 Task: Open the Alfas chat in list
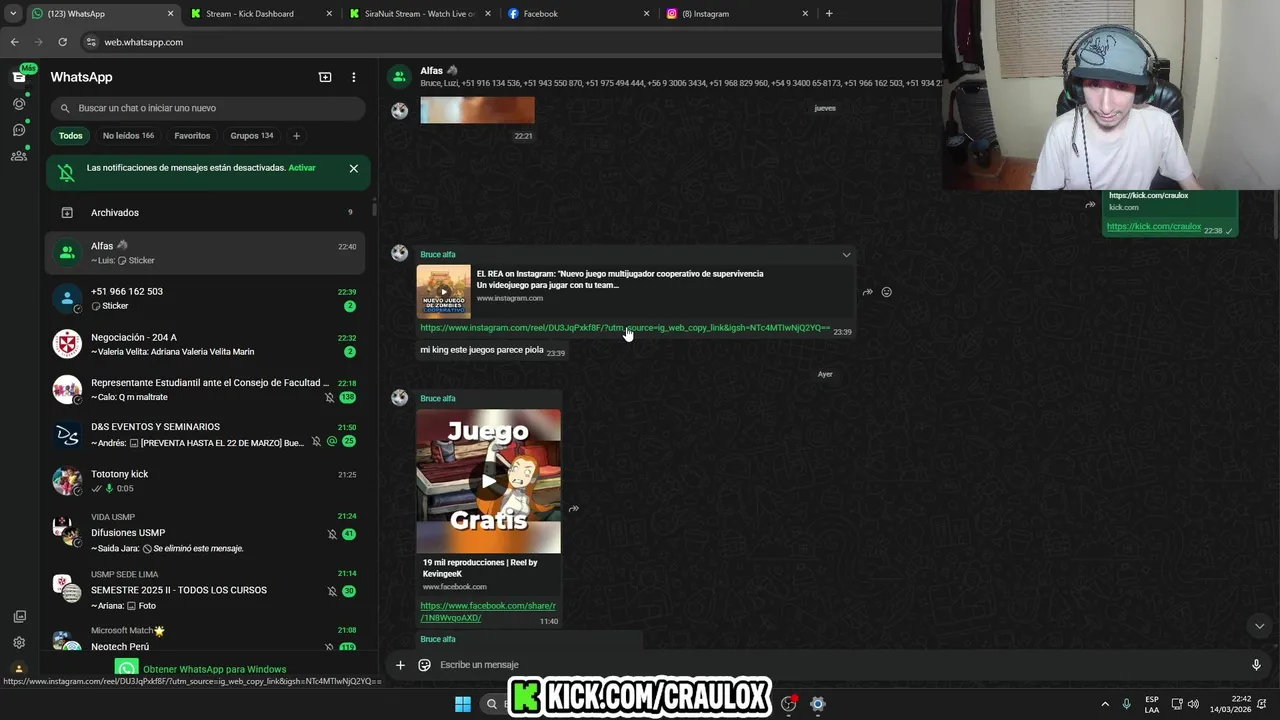(x=205, y=252)
